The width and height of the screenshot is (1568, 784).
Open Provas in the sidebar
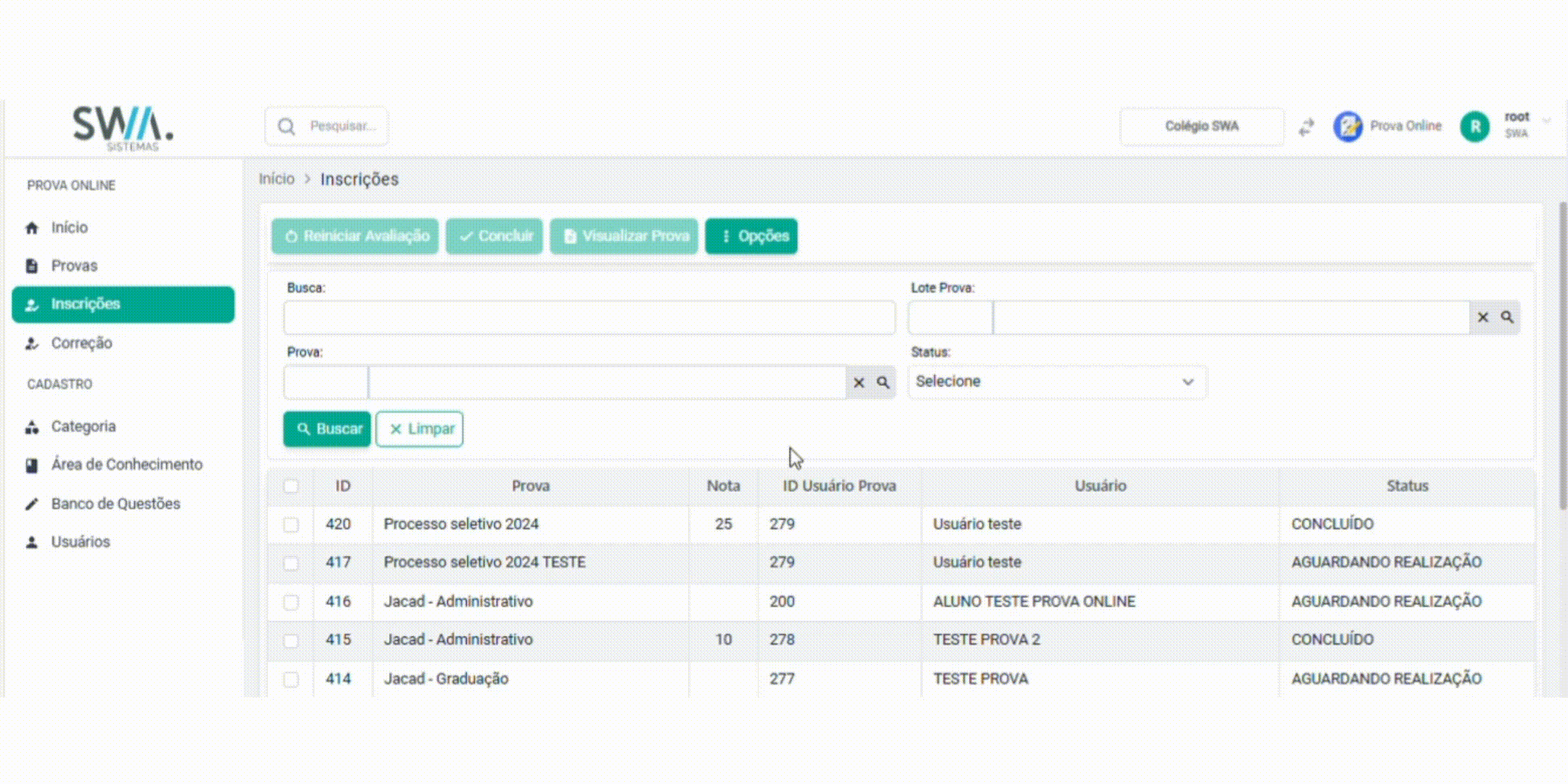point(74,266)
